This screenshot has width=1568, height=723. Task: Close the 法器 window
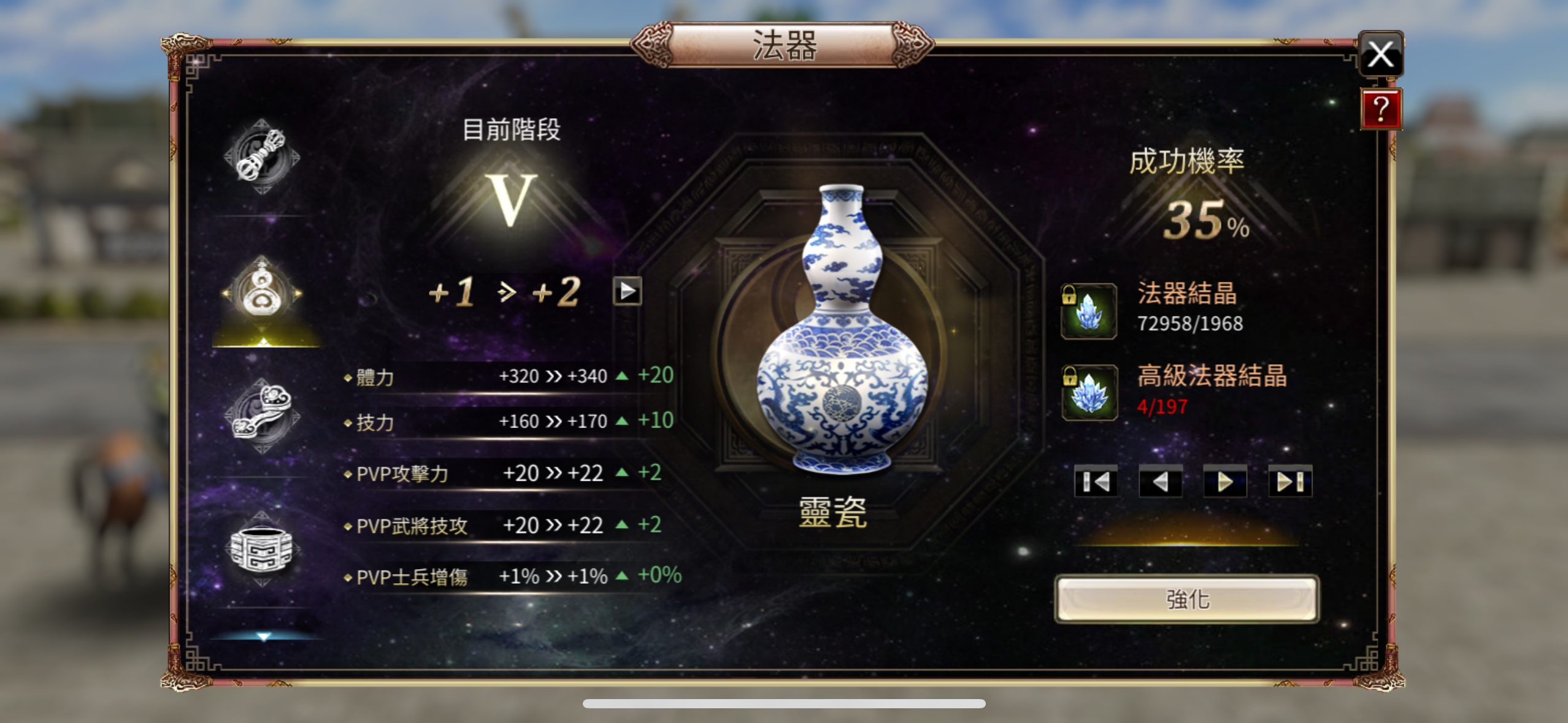coord(1380,54)
